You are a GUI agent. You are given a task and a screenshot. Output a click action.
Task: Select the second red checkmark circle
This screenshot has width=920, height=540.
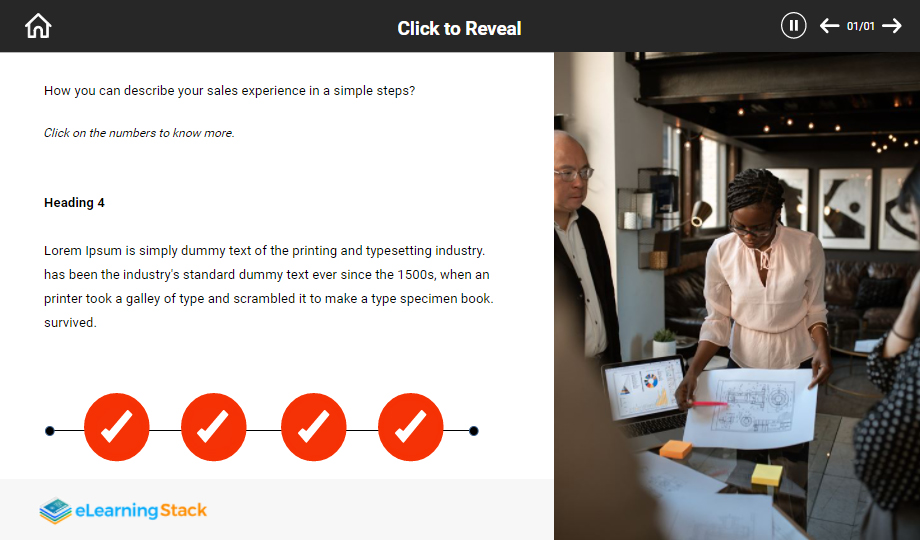214,427
